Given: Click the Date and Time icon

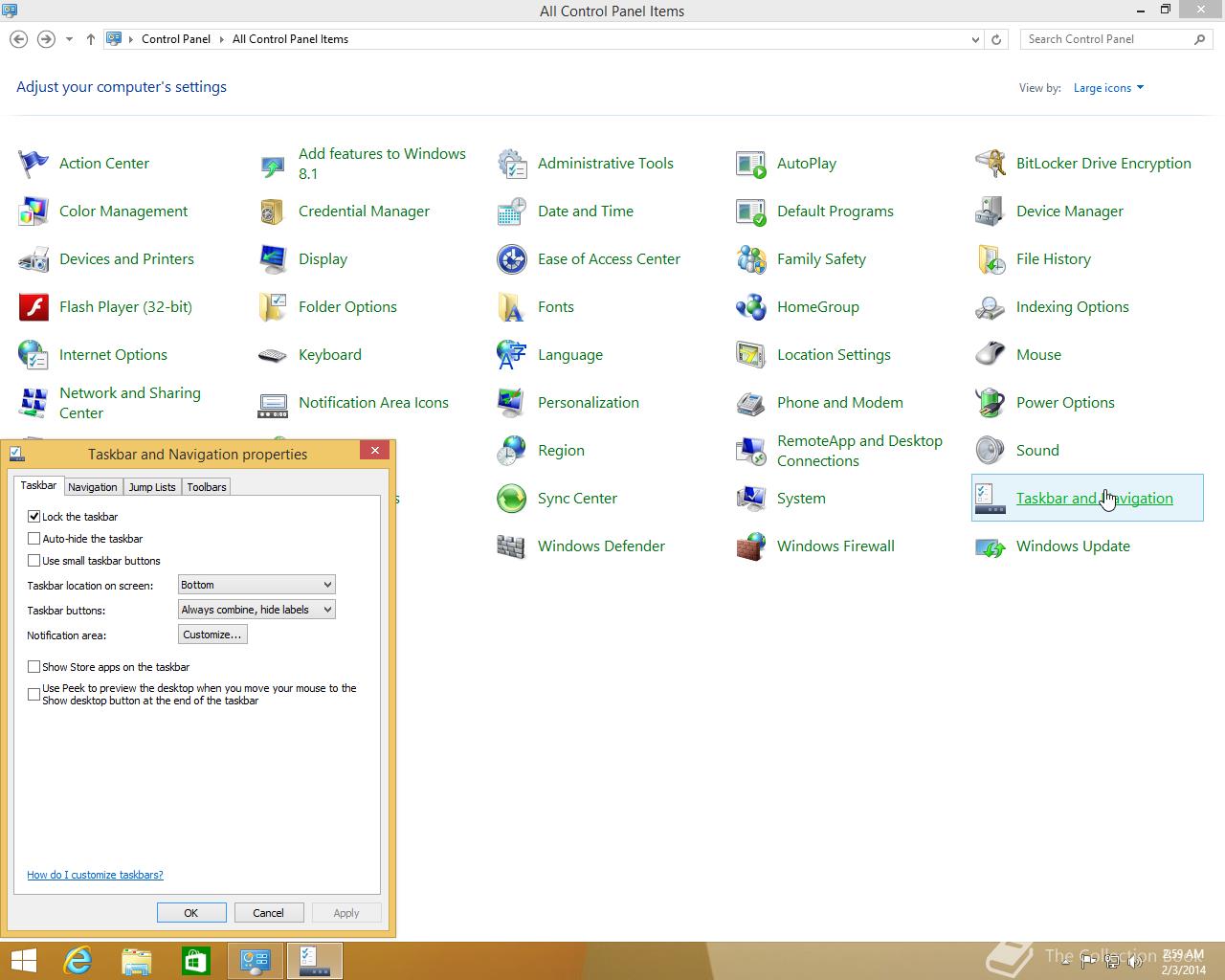Looking at the screenshot, I should pos(512,212).
